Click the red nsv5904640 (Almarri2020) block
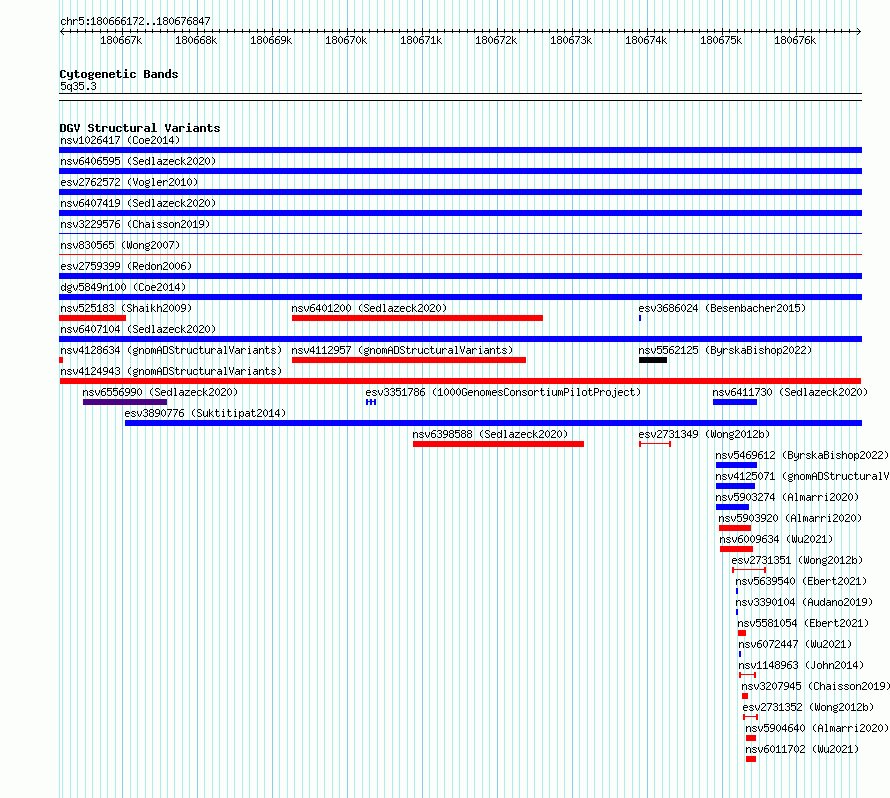This screenshot has width=890, height=798. 751,738
